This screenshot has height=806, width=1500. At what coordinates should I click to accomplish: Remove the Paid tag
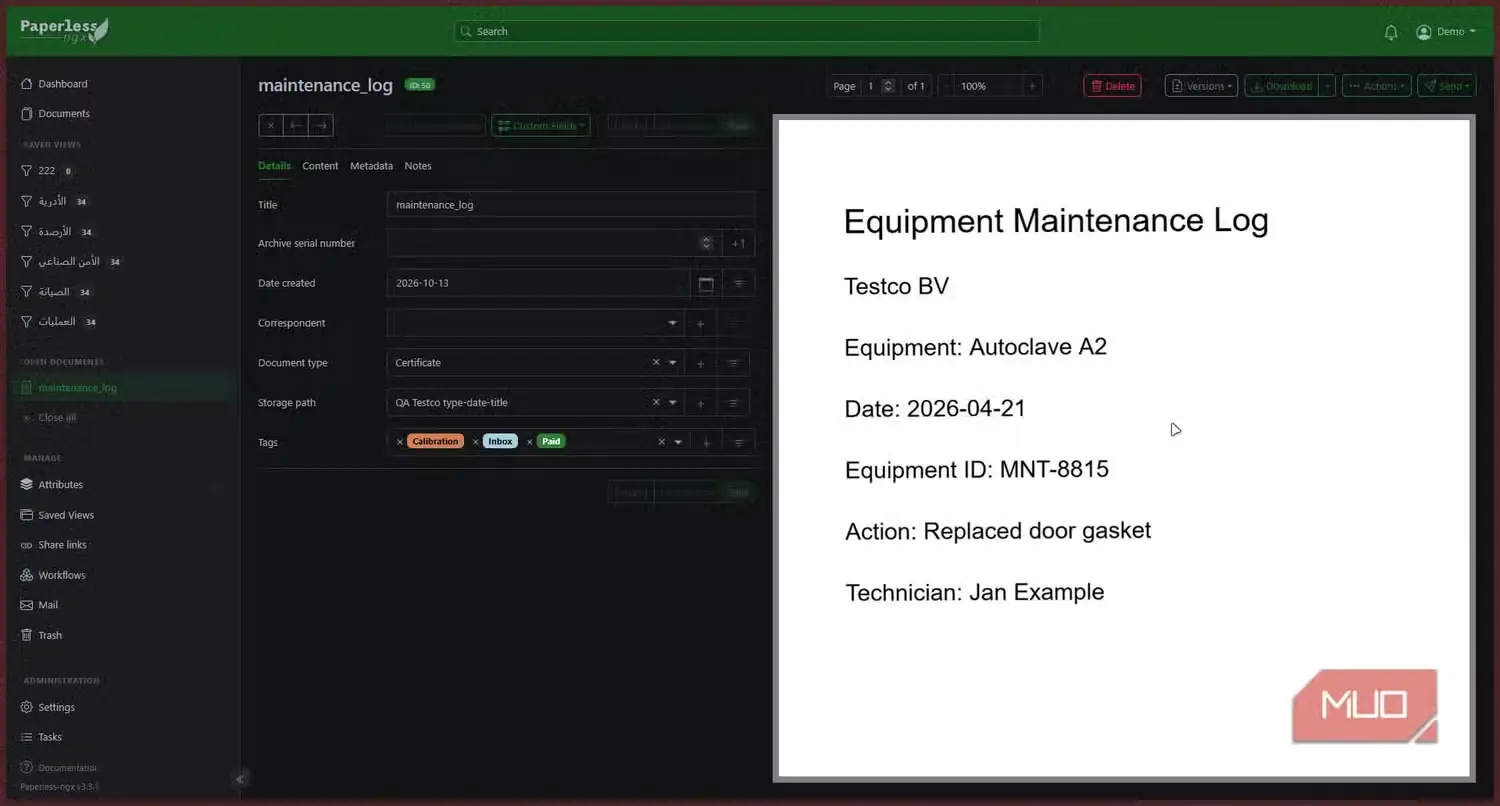pyautogui.click(x=530, y=441)
